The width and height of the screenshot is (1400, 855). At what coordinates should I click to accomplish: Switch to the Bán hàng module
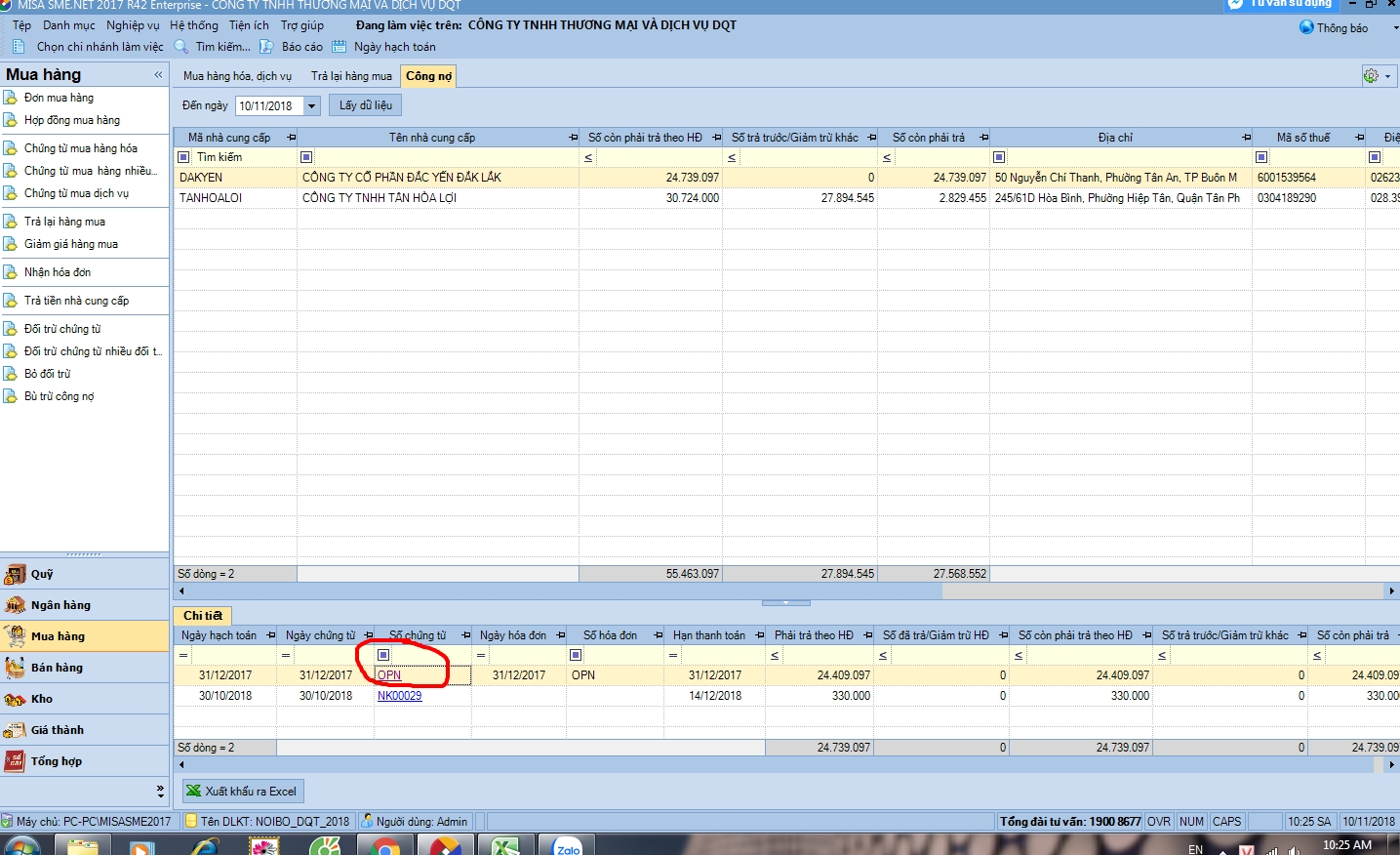pos(85,668)
